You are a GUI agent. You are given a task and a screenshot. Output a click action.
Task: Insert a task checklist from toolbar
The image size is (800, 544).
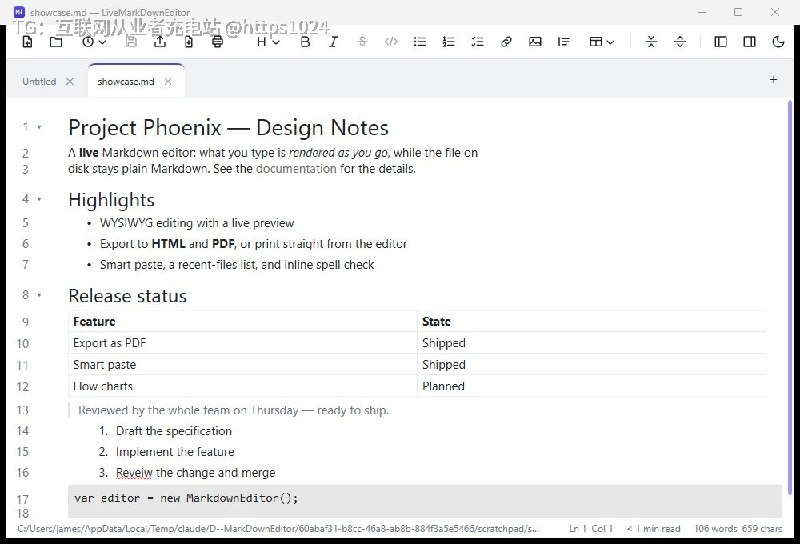click(478, 42)
